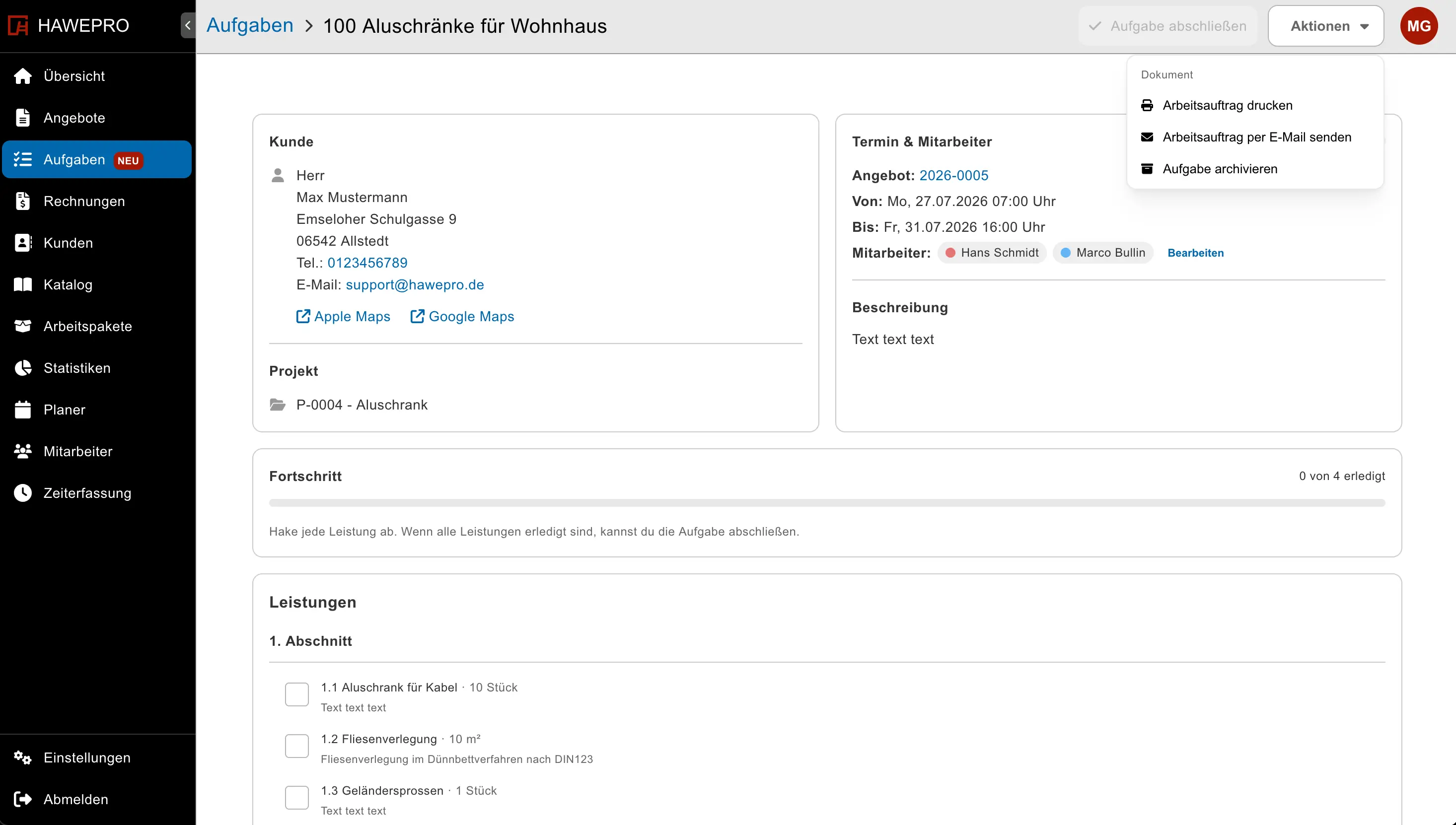Click red color dot on Hans Schmidt
The width and height of the screenshot is (1456, 825).
coord(950,253)
